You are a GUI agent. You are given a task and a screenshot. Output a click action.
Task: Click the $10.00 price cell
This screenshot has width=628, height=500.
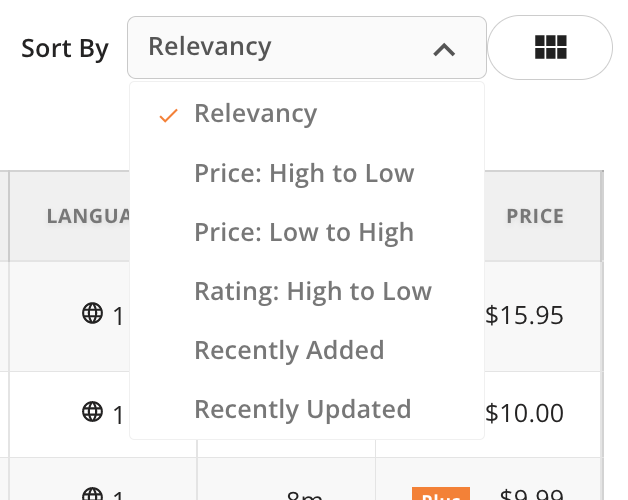point(524,413)
